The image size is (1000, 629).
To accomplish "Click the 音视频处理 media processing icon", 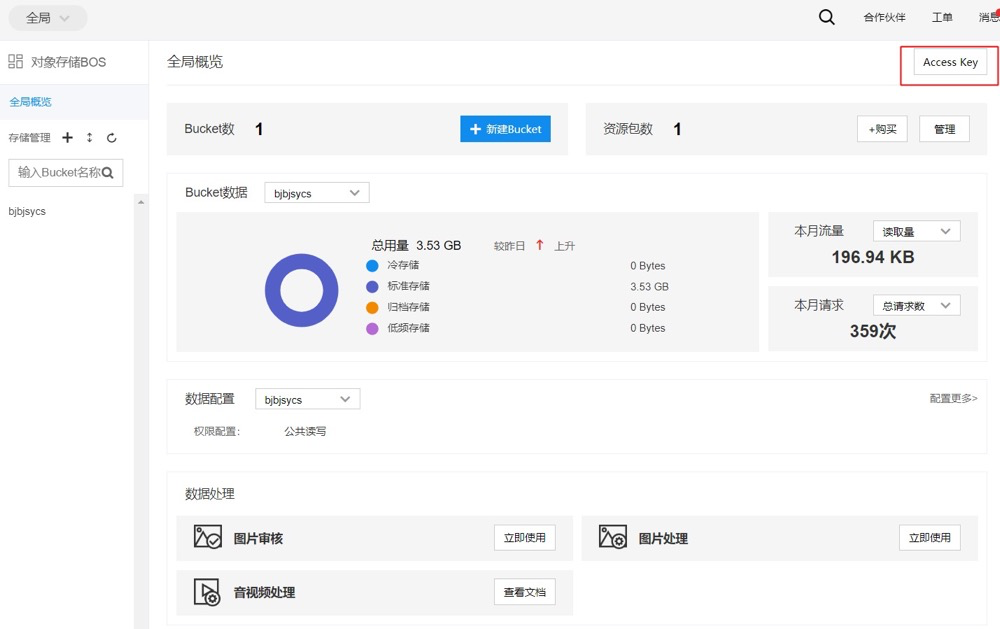I will click(207, 592).
